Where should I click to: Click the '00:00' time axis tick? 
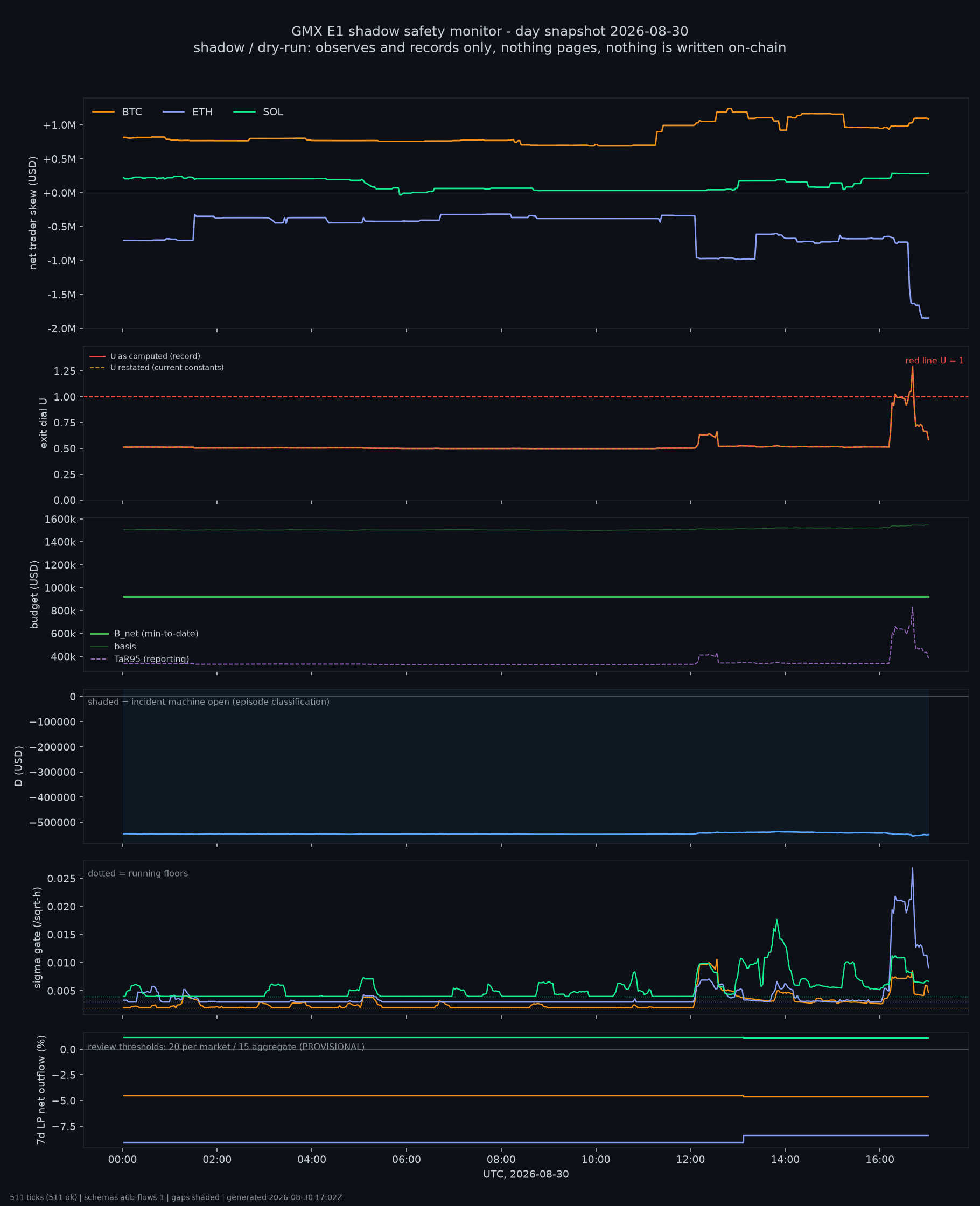point(123,1160)
